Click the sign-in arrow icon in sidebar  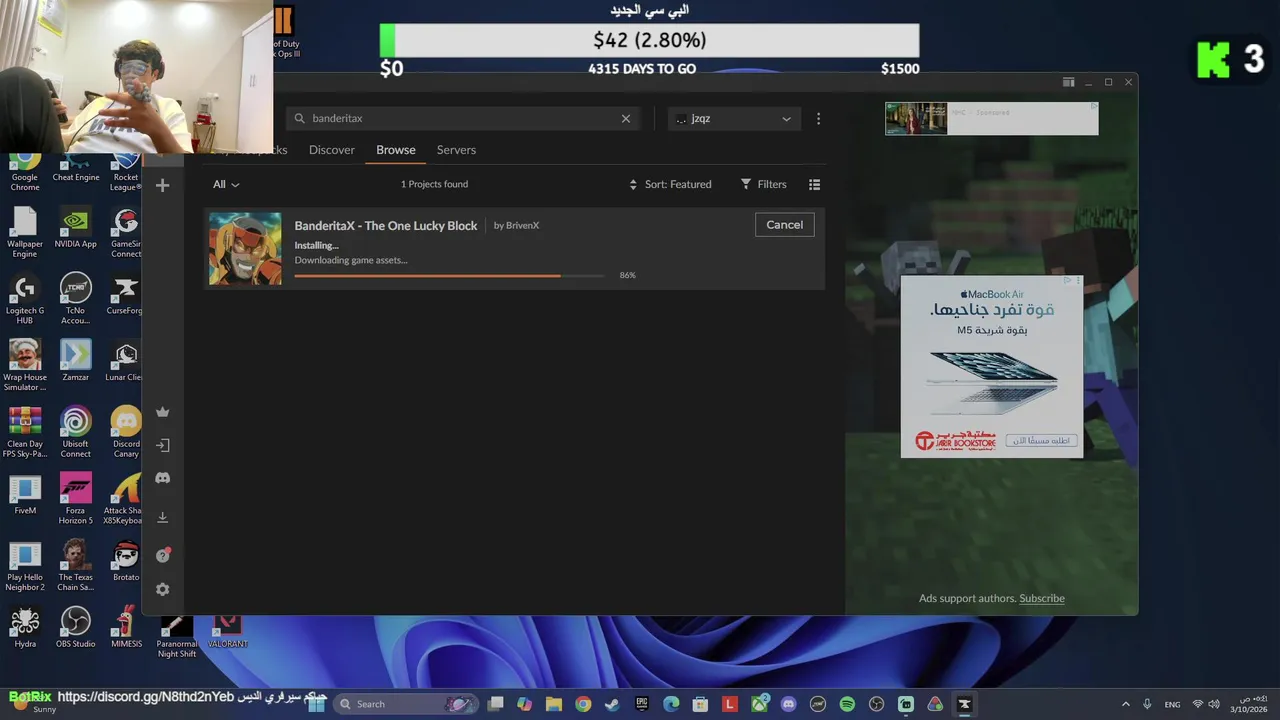[162, 445]
